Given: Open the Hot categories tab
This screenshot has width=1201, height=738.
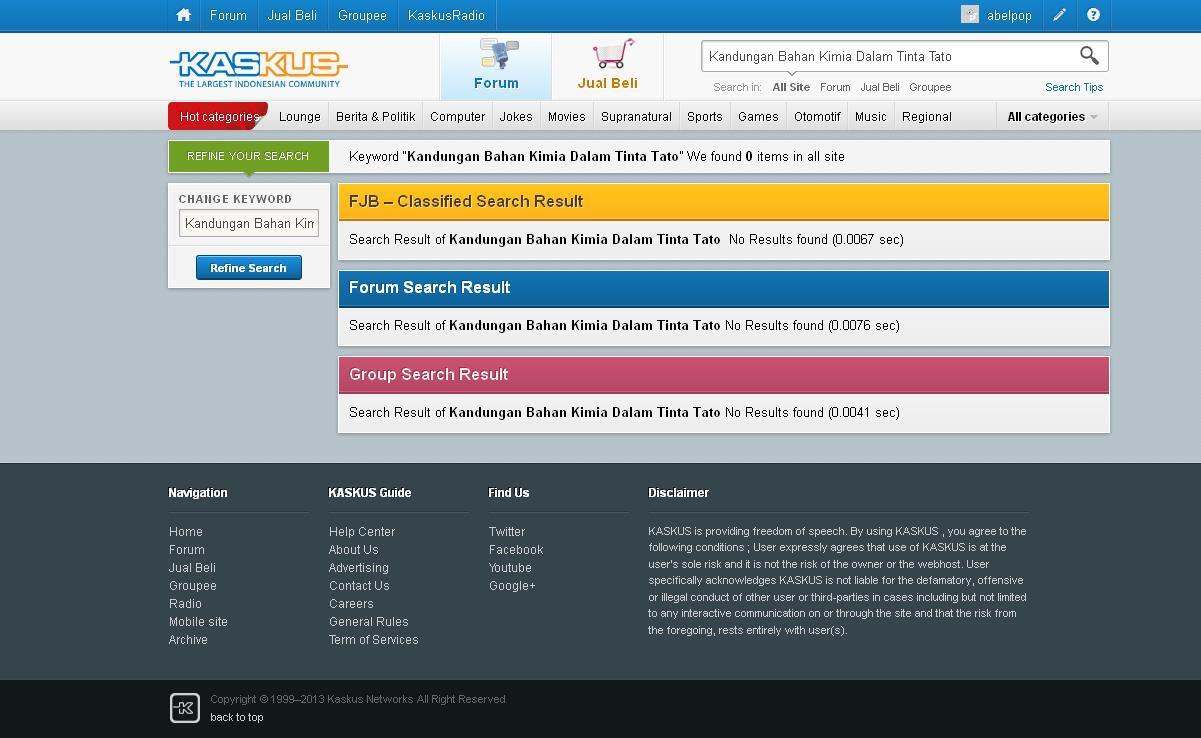Looking at the screenshot, I should tap(219, 116).
